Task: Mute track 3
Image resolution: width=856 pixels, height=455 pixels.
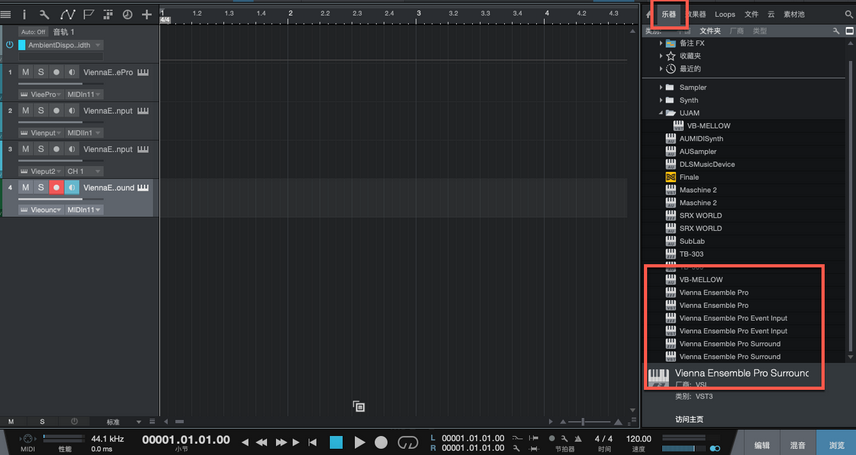Action: (x=25, y=149)
